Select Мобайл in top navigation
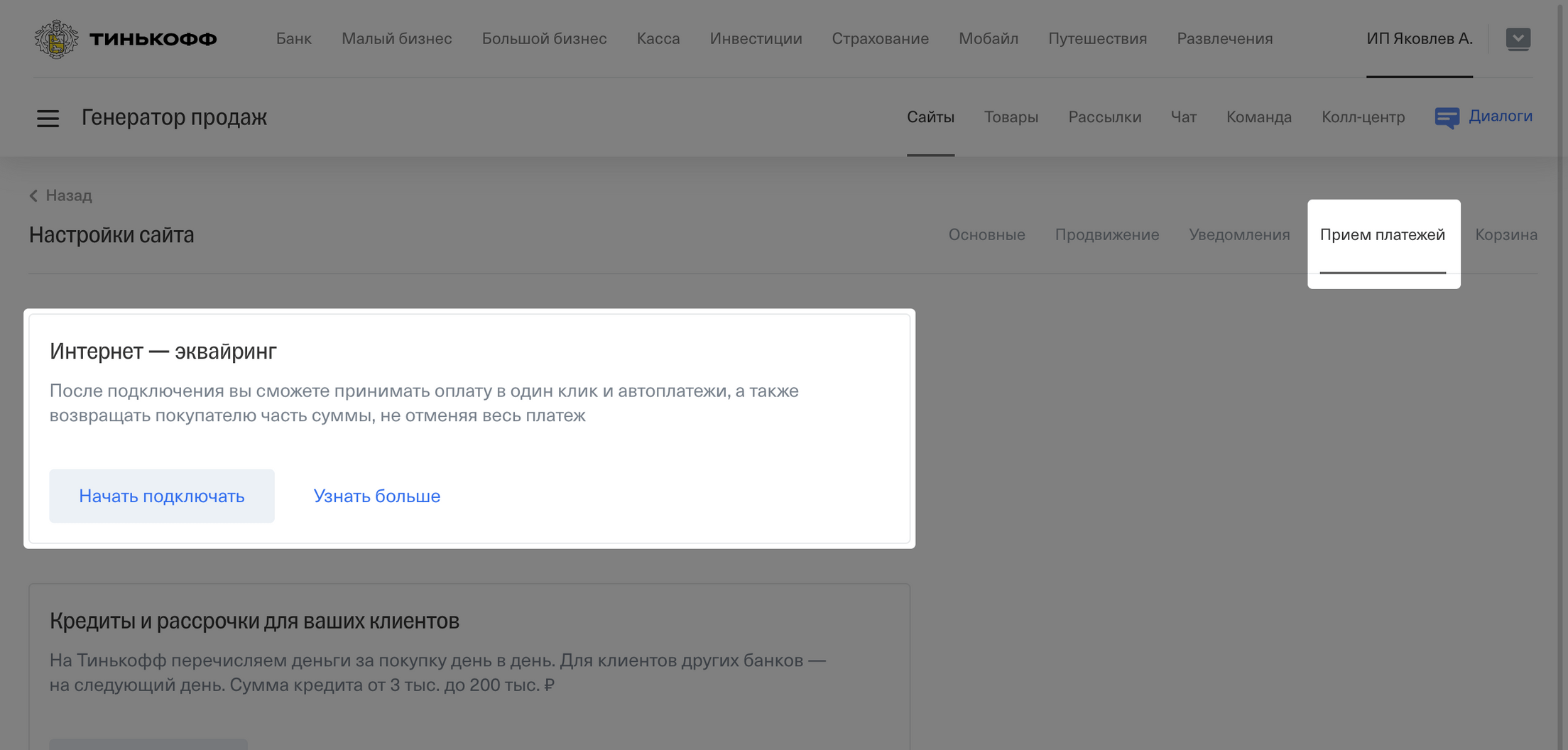Screen dimensions: 1568x750 tap(989, 38)
